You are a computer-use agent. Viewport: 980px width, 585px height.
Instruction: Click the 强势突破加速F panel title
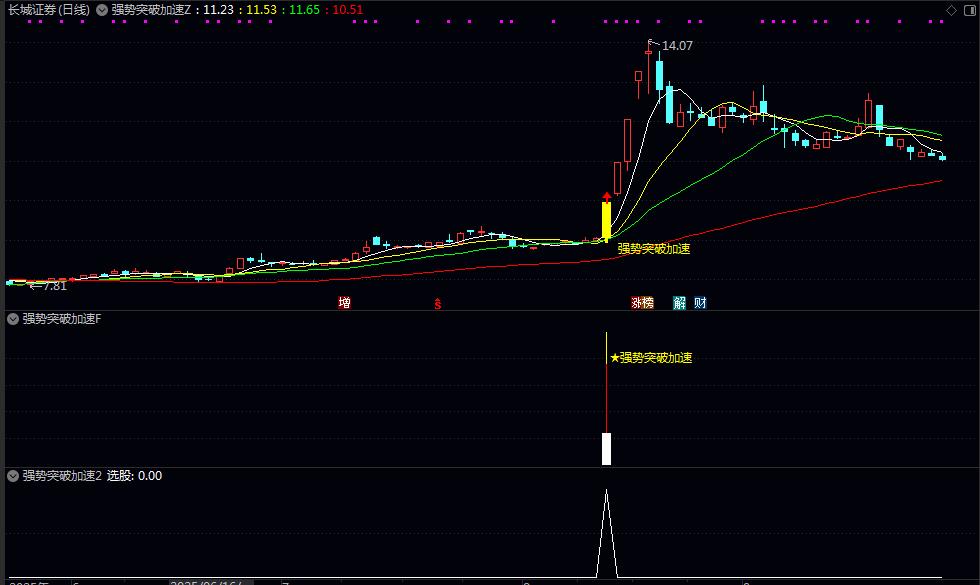pos(62,319)
